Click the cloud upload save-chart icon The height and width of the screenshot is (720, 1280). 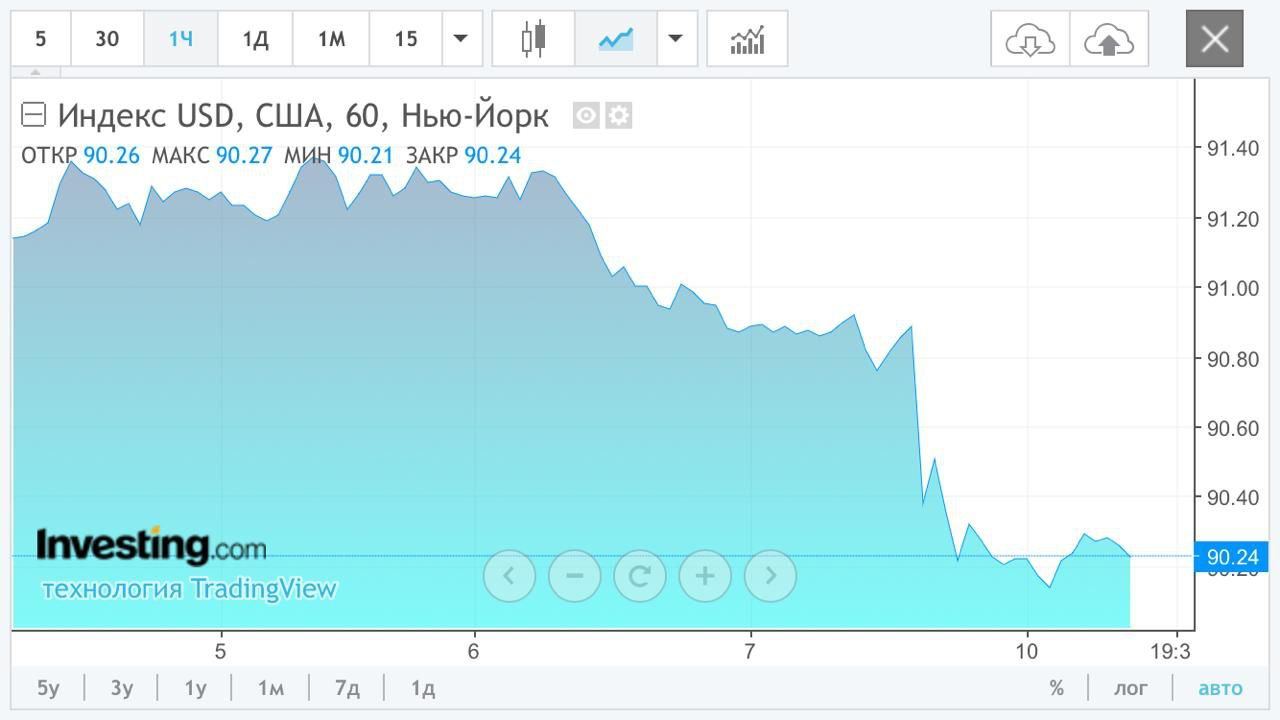[x=1108, y=39]
